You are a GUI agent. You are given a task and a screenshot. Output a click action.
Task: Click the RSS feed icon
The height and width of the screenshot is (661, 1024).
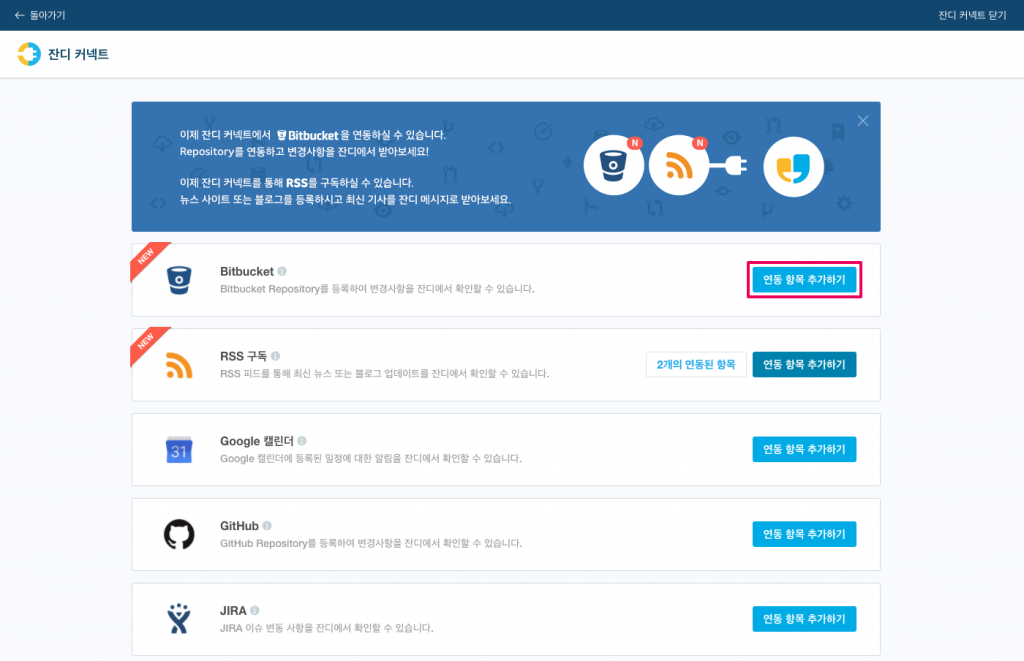178,365
